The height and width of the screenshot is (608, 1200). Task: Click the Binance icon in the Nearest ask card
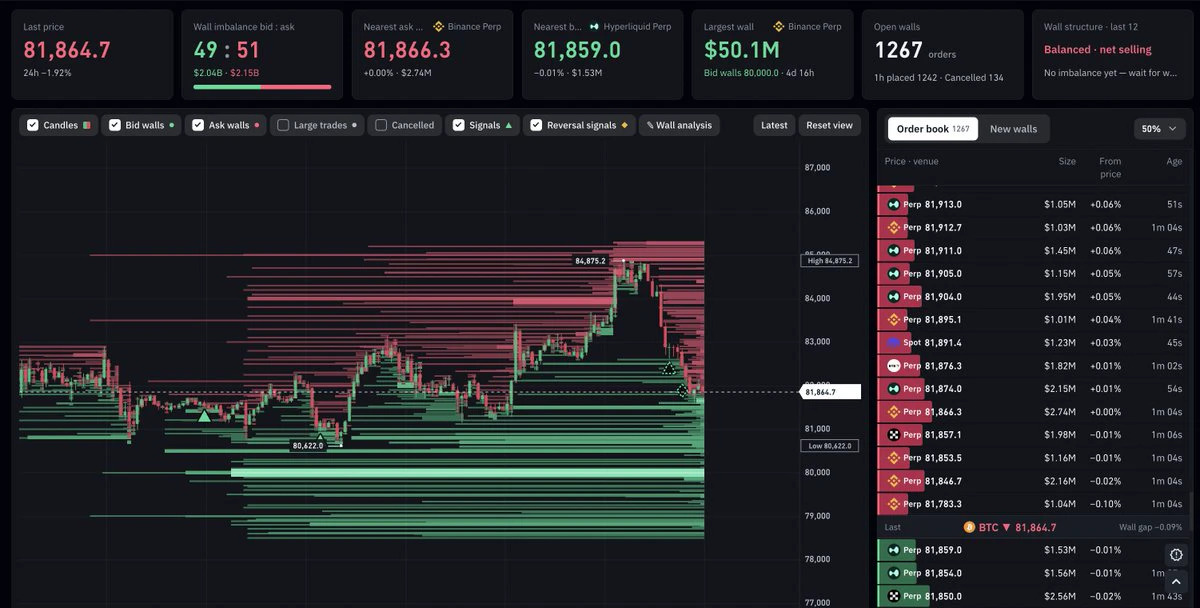click(x=438, y=27)
